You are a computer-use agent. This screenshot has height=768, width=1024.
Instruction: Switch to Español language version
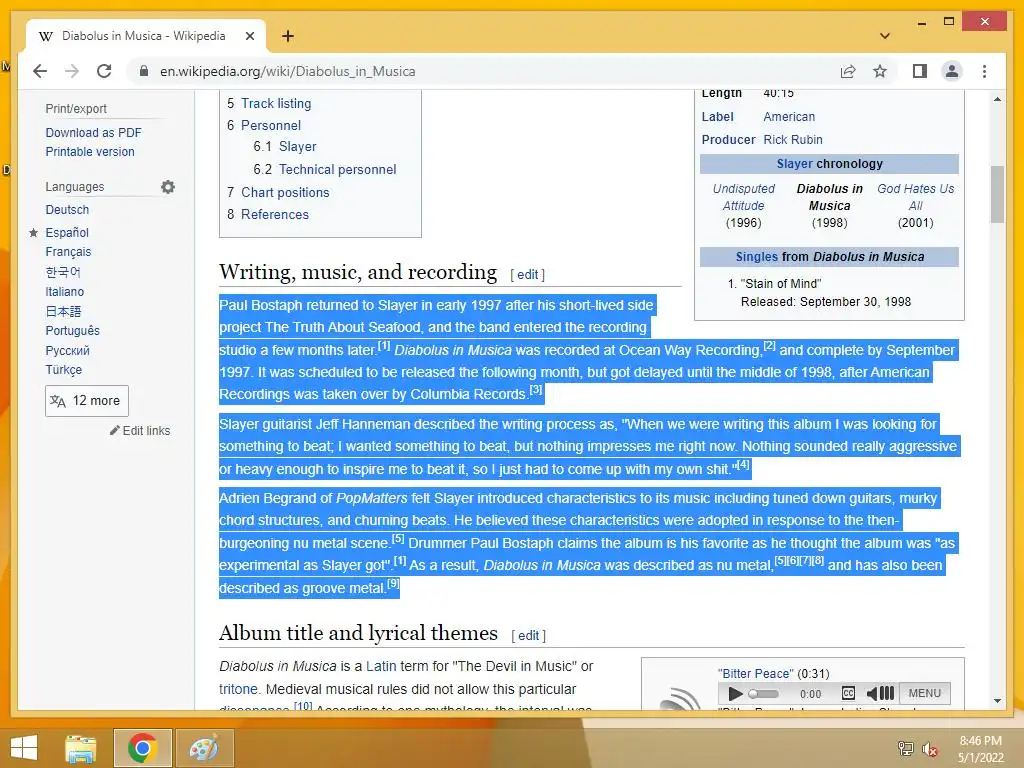pos(67,232)
